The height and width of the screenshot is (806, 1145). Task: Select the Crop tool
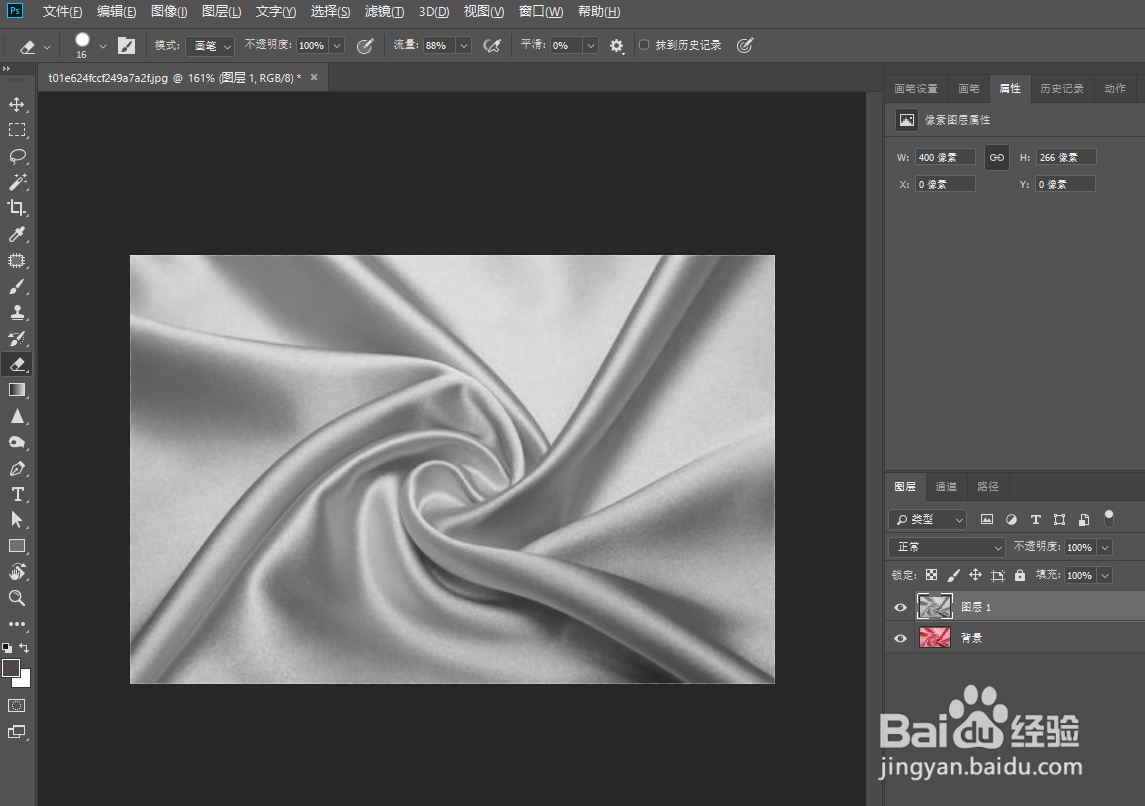17,208
